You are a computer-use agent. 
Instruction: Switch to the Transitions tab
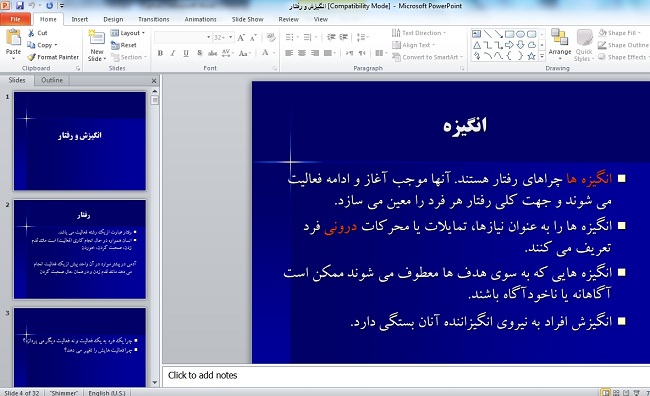click(x=154, y=19)
